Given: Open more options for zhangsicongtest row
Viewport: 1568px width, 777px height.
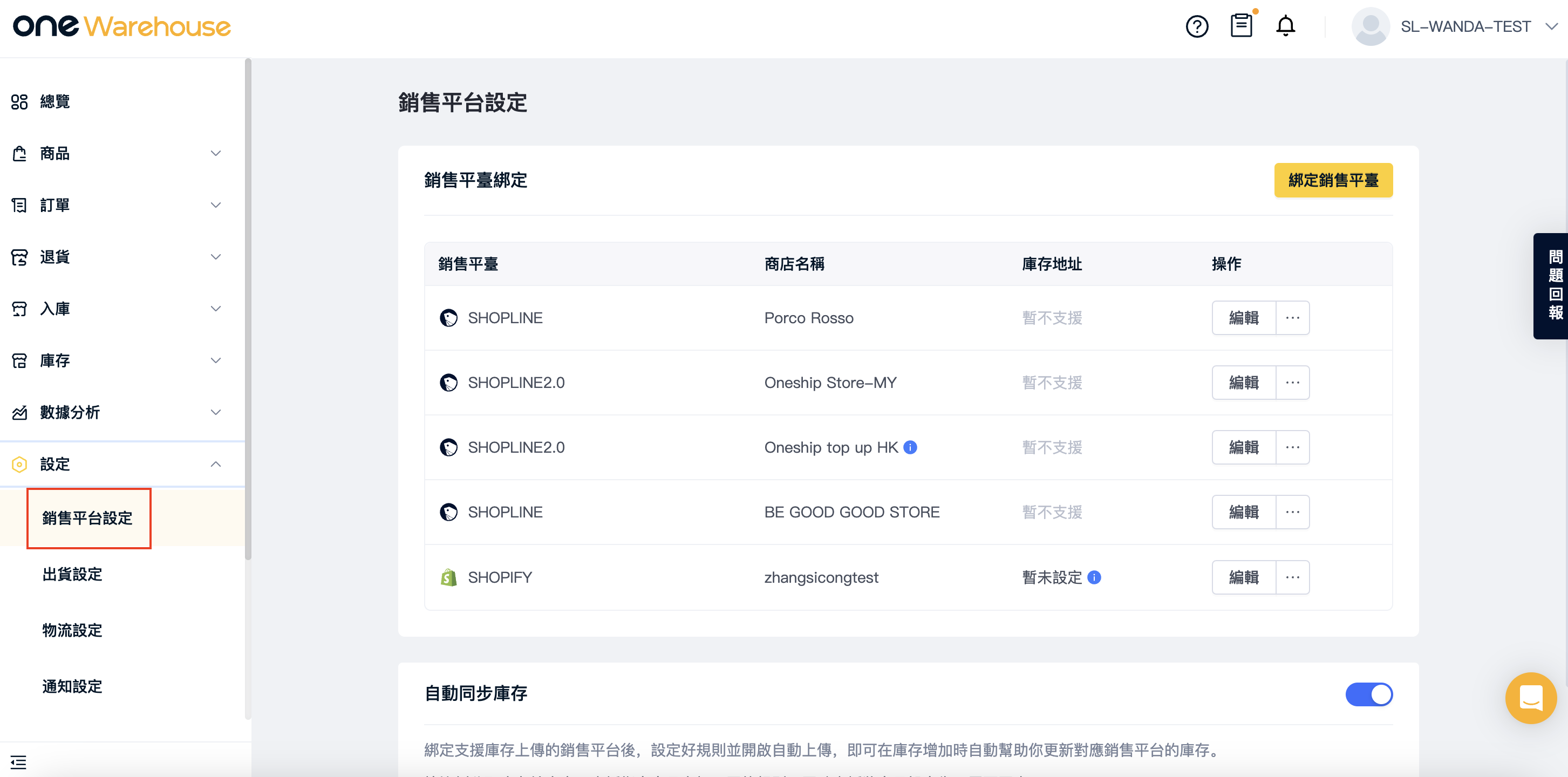Looking at the screenshot, I should [1292, 577].
